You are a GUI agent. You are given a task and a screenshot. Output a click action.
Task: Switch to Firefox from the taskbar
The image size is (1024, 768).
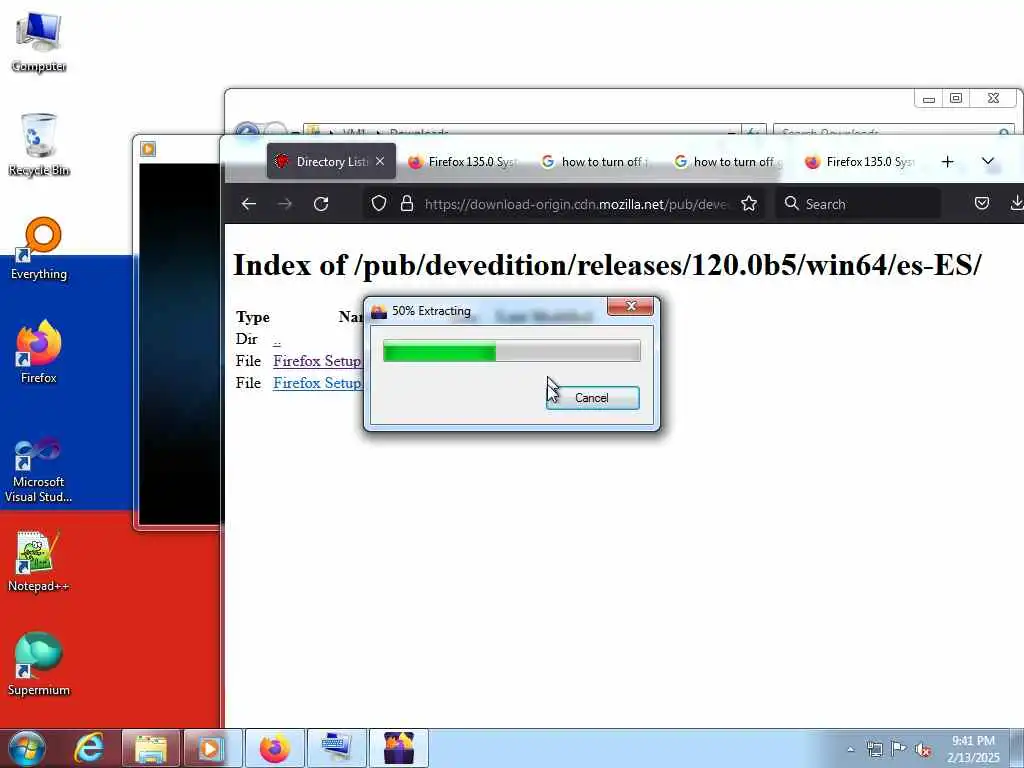click(275, 748)
